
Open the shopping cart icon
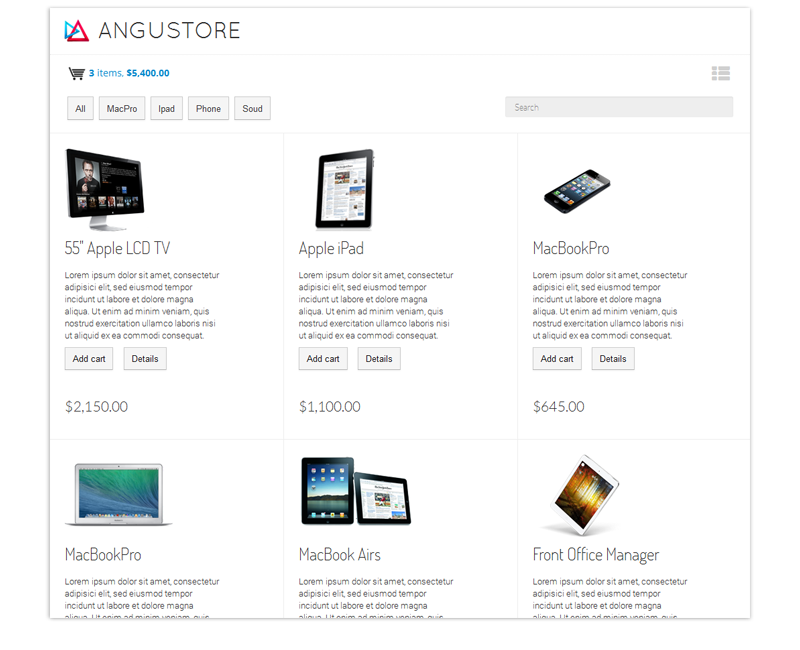pos(77,73)
